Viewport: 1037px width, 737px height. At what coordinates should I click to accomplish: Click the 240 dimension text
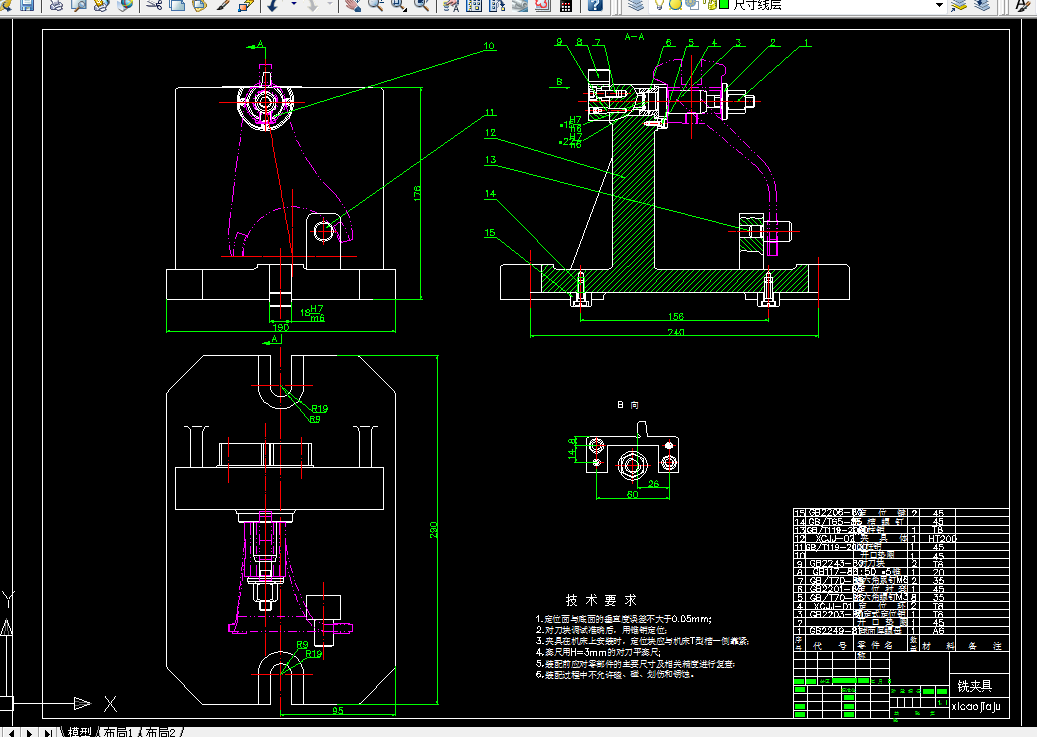675,332
